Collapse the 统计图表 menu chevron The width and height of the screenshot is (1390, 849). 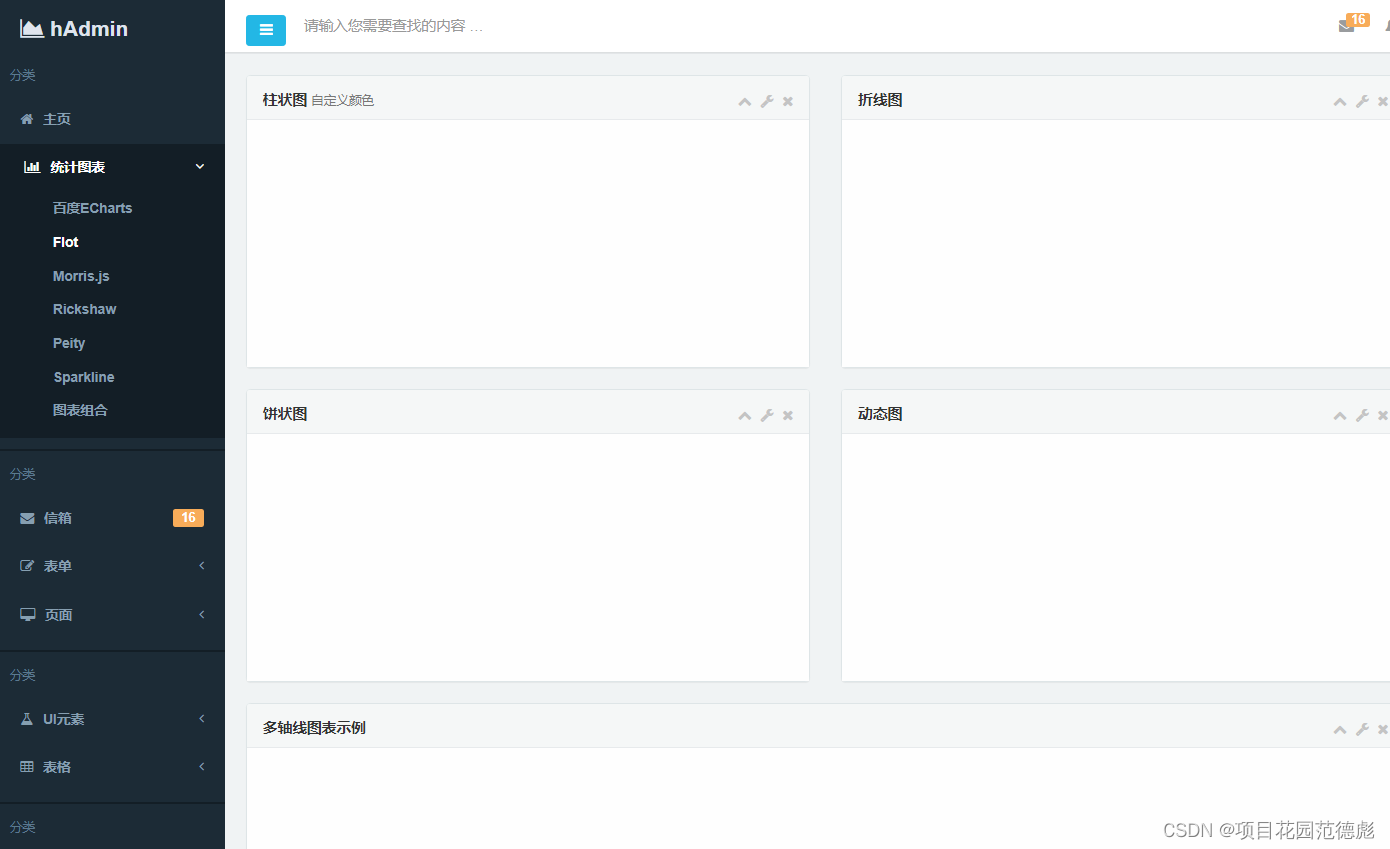point(200,167)
